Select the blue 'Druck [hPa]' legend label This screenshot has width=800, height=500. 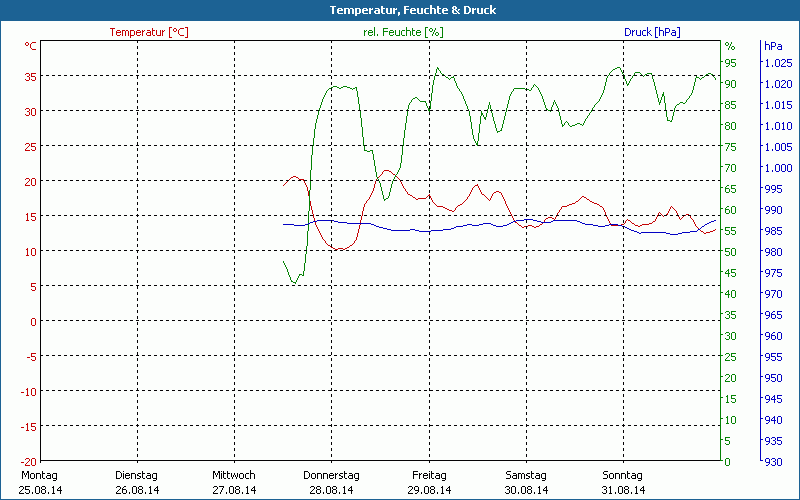pos(652,32)
